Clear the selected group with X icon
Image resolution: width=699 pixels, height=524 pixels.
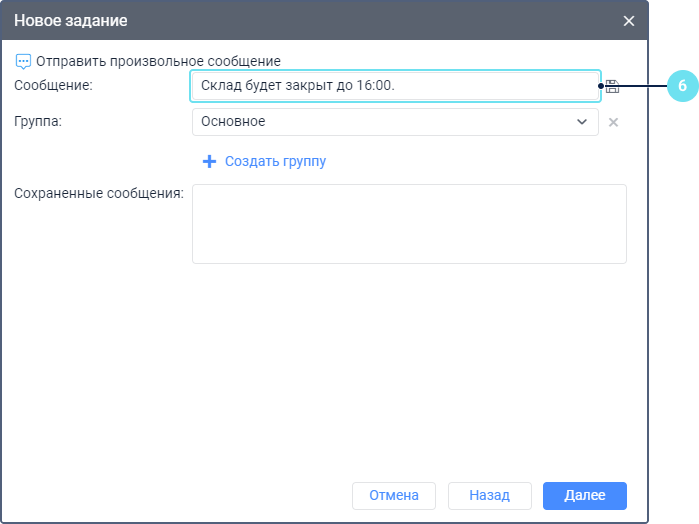614,122
